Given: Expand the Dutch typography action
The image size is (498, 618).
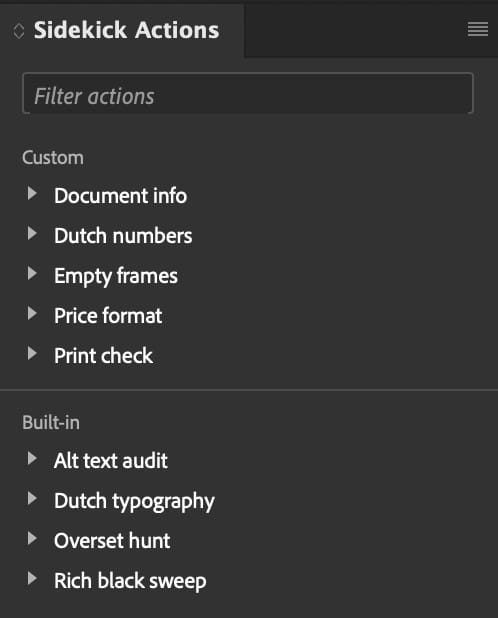Looking at the screenshot, I should [32, 498].
